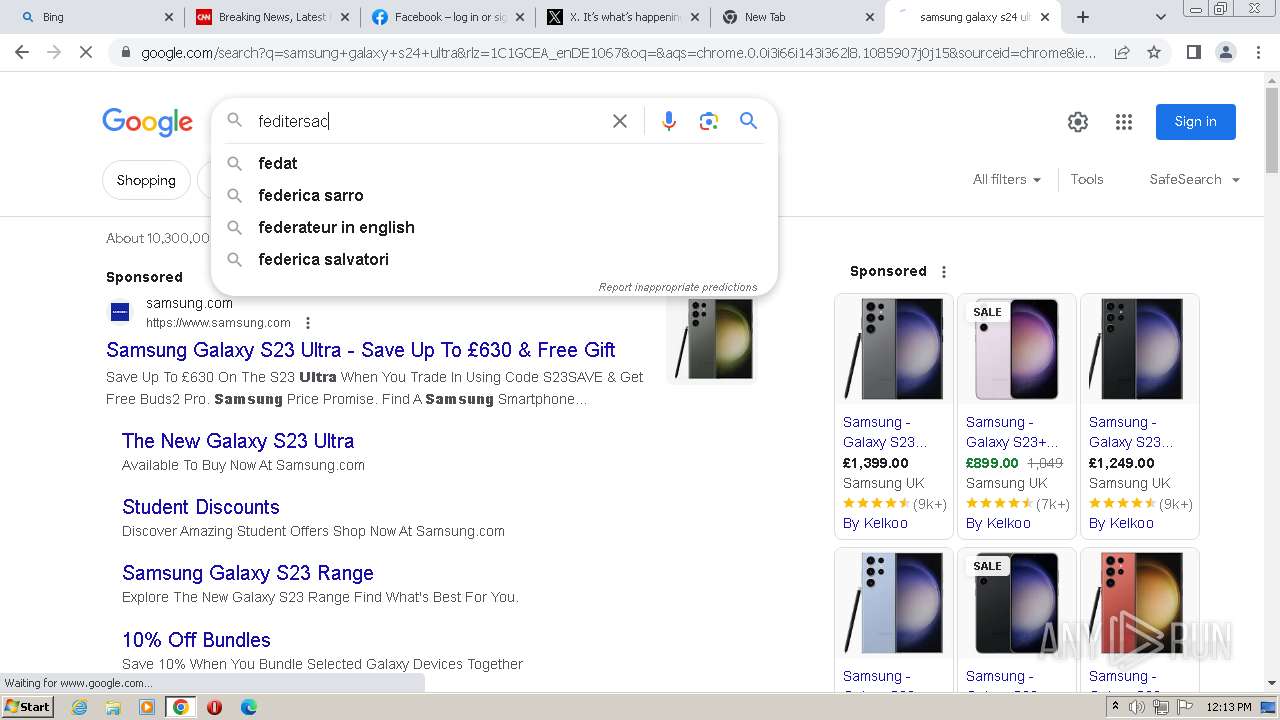Expand the tab search dropdown arrow

tap(1160, 17)
